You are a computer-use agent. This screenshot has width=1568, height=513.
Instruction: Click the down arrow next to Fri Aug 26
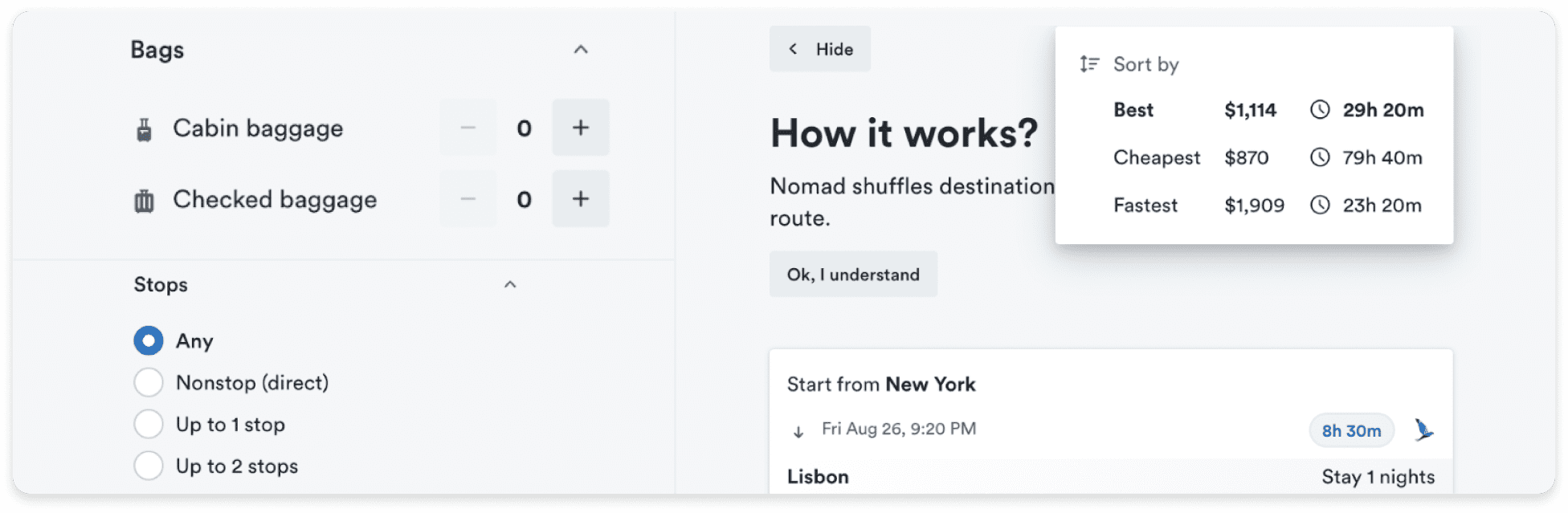click(x=798, y=432)
